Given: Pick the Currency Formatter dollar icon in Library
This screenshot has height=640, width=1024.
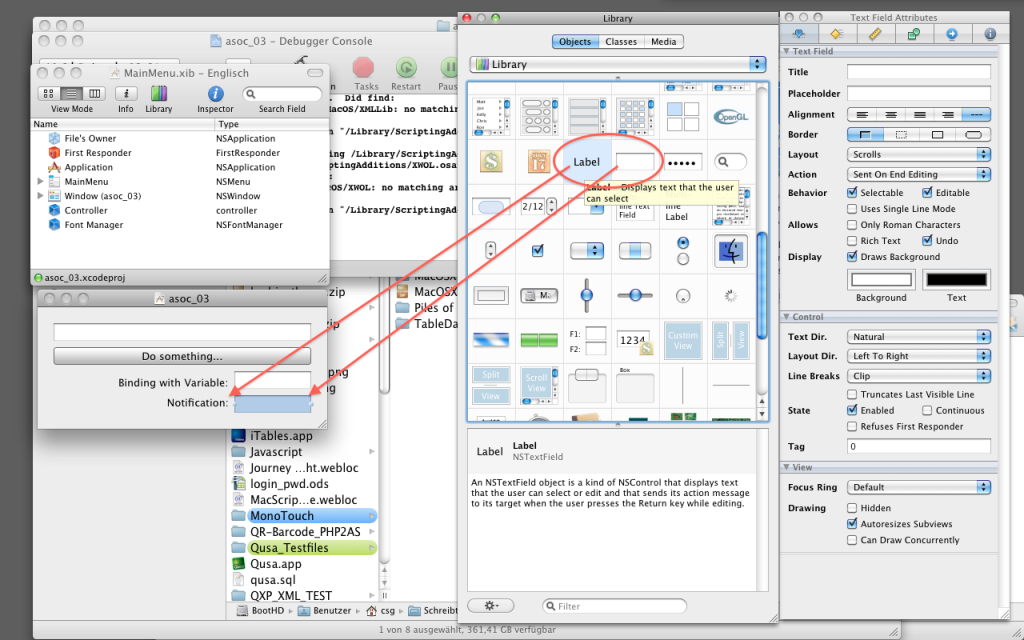Looking at the screenshot, I should [490, 161].
